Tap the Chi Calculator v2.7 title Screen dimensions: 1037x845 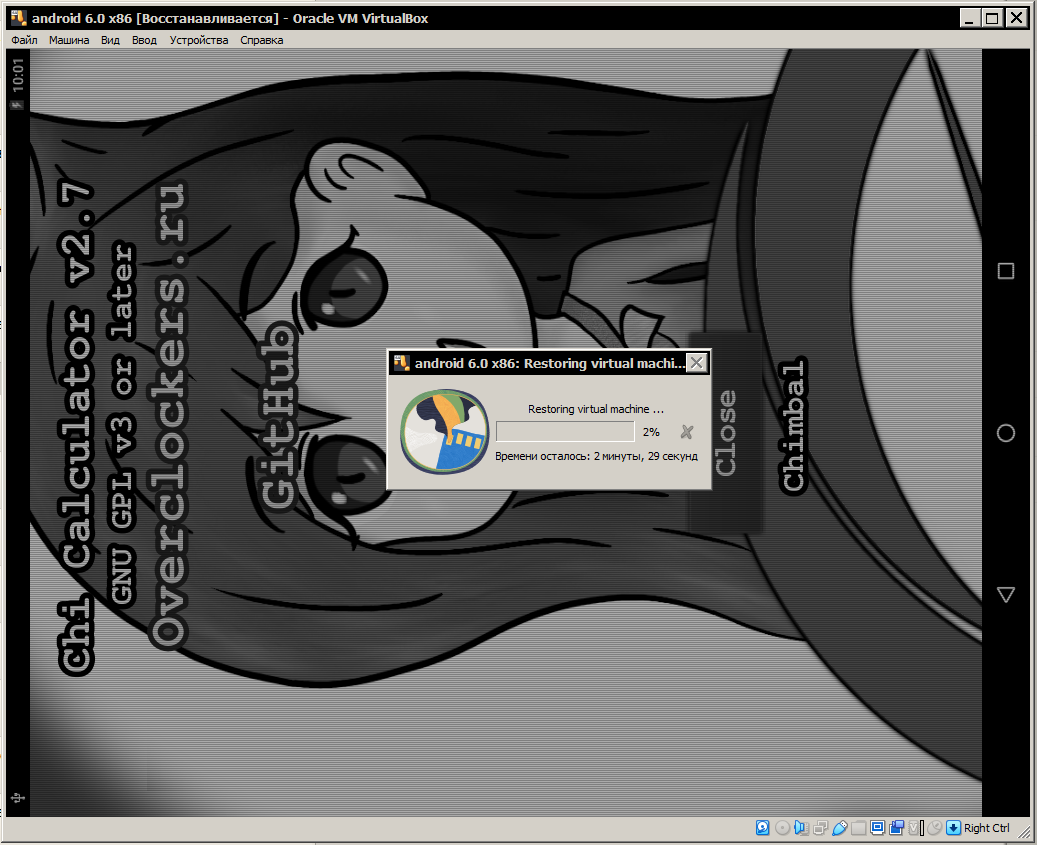76,428
